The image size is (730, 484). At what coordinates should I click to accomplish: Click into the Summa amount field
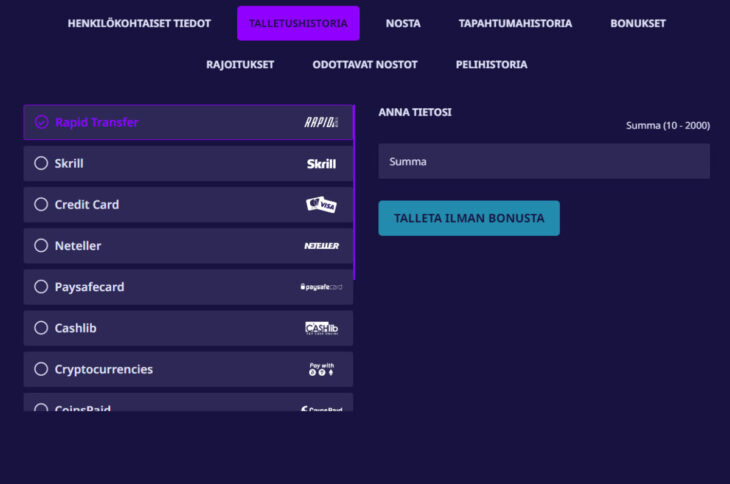(544, 161)
